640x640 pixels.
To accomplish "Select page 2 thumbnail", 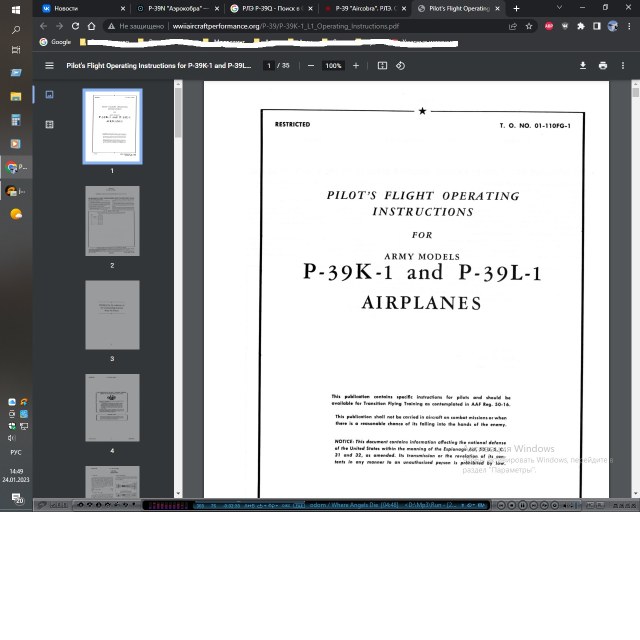I will point(112,221).
